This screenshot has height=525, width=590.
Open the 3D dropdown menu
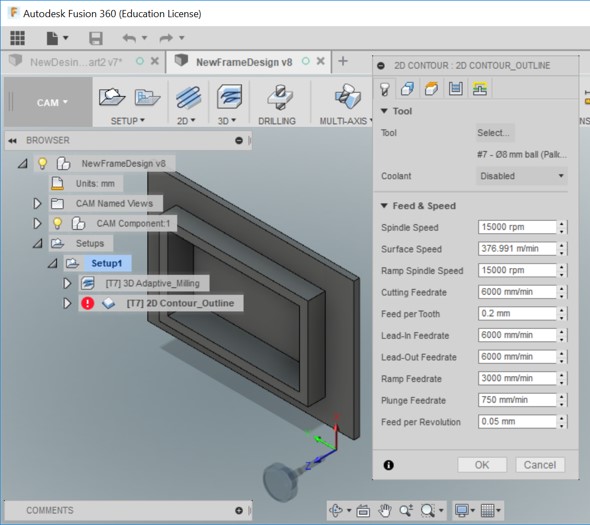click(227, 121)
